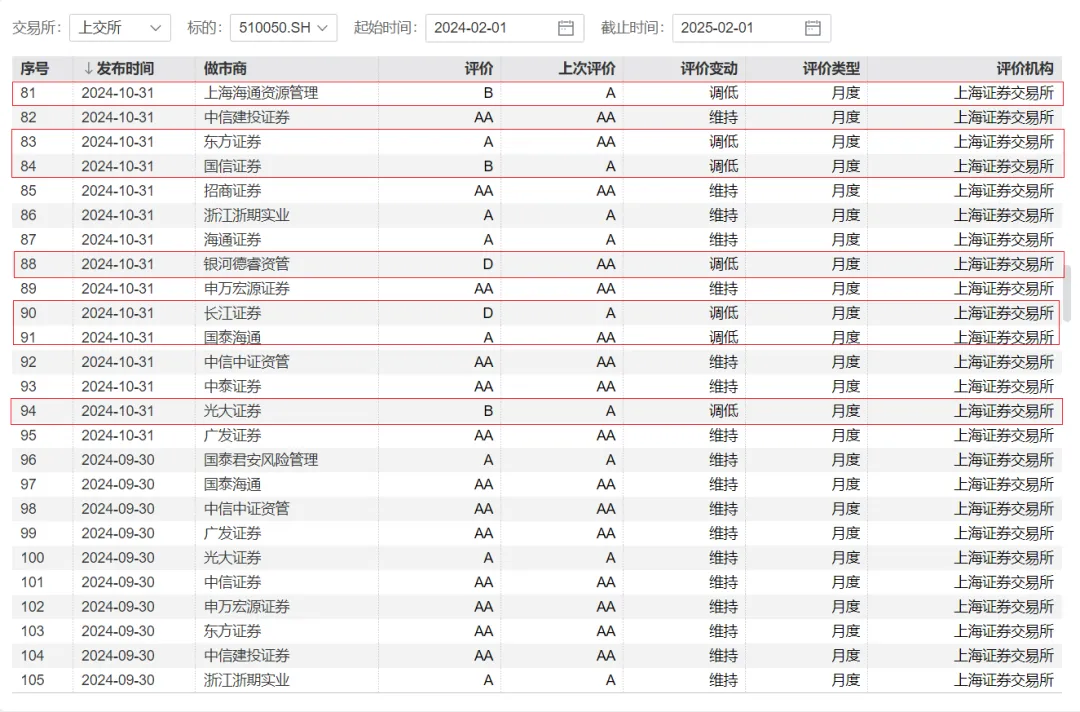Select 东方证券 in row 83

click(232, 142)
